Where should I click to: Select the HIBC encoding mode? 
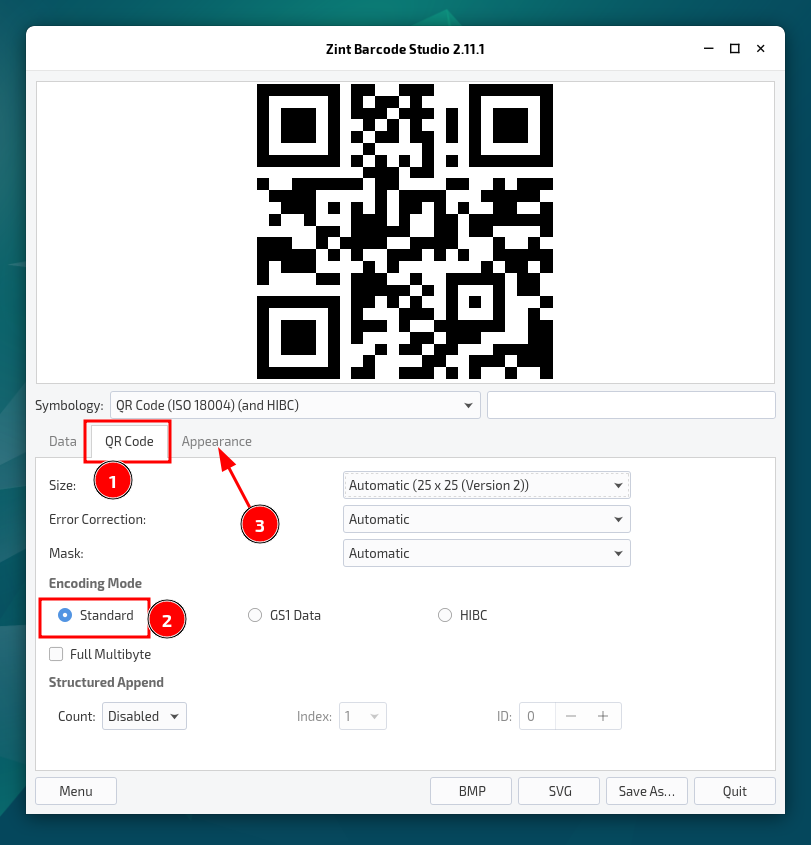tap(445, 615)
